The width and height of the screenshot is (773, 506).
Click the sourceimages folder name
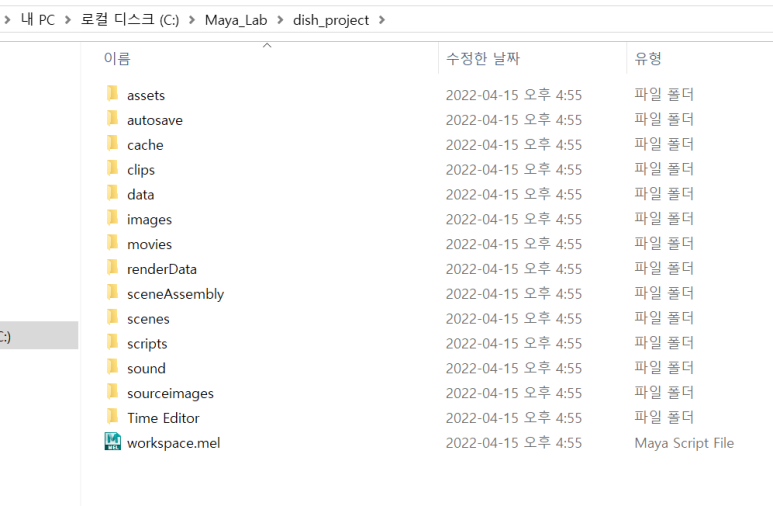click(170, 394)
